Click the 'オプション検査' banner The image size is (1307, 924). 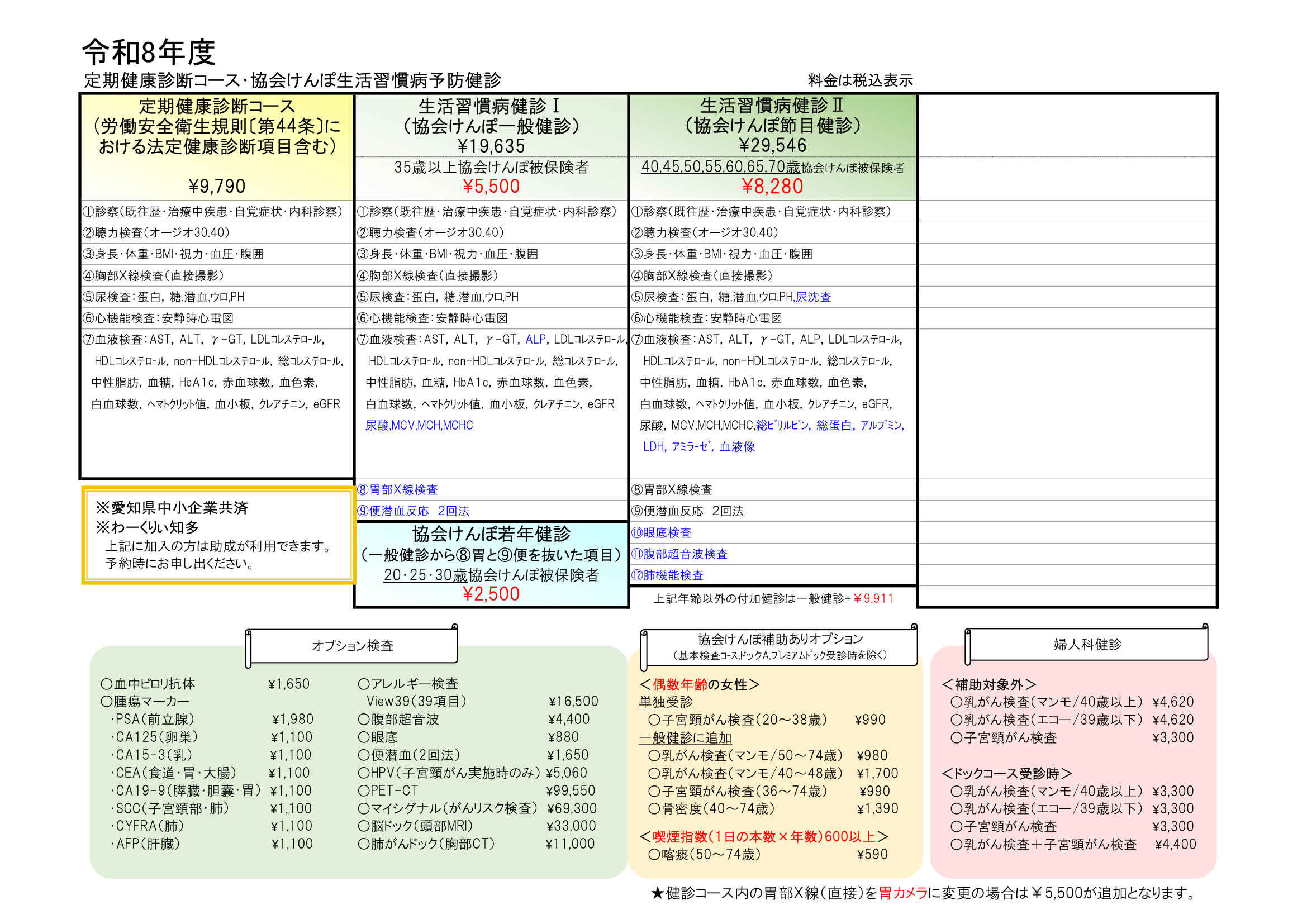point(352,645)
